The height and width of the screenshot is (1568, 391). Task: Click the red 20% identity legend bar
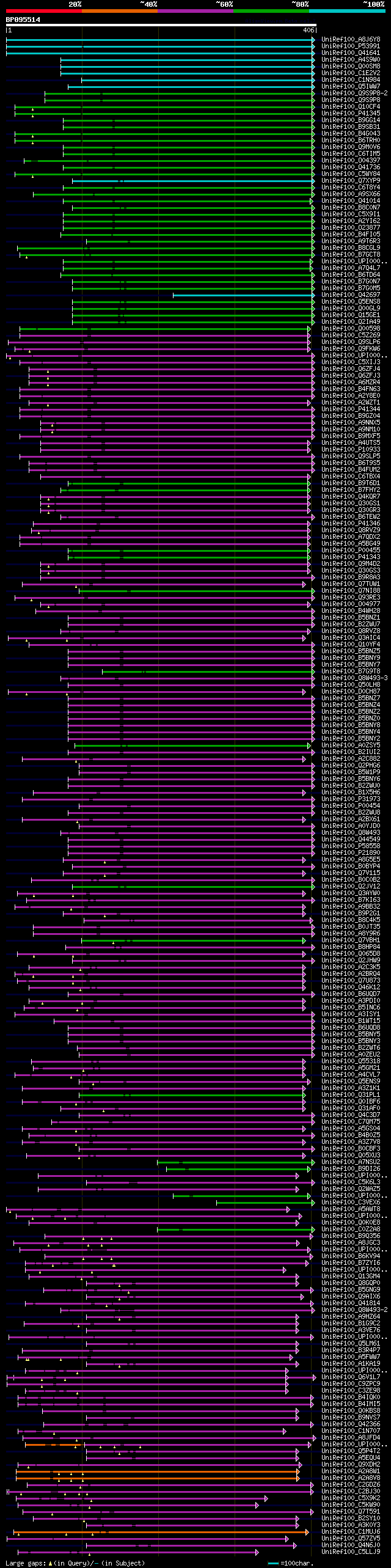pyautogui.click(x=44, y=11)
